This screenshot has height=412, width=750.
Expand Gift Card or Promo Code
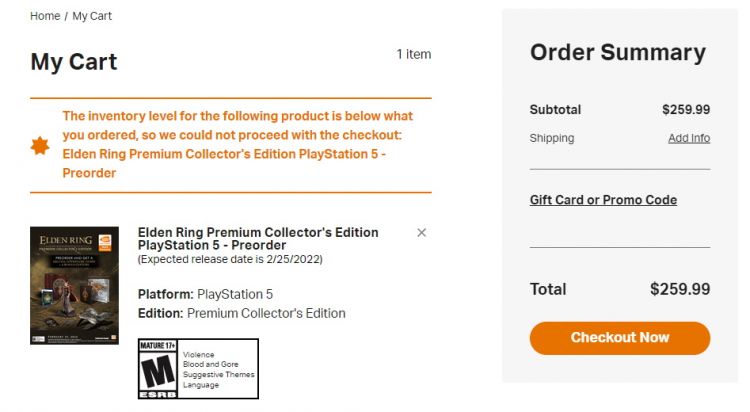coord(603,200)
